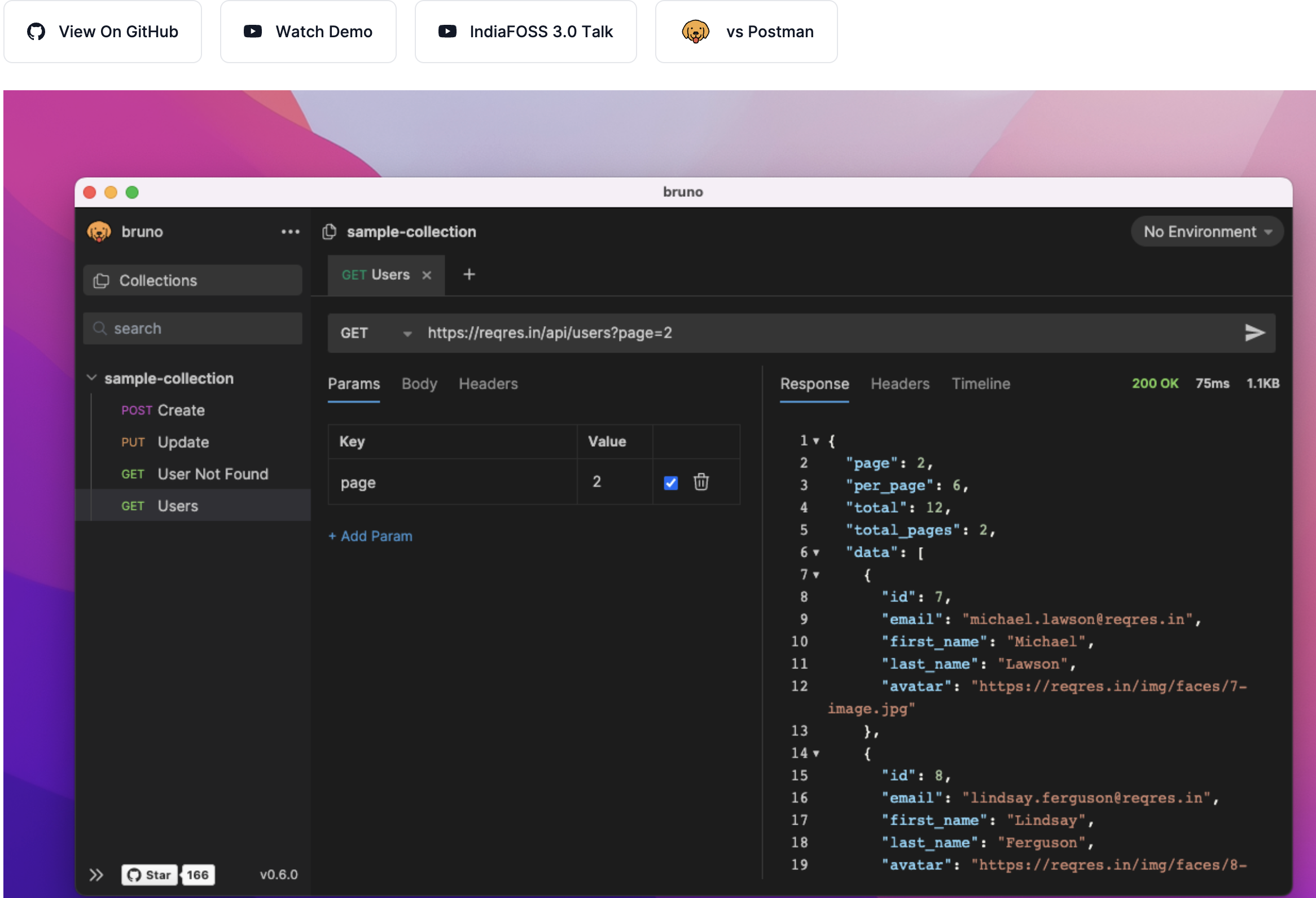
Task: Click the v0.6.0 version label
Action: [x=279, y=875]
